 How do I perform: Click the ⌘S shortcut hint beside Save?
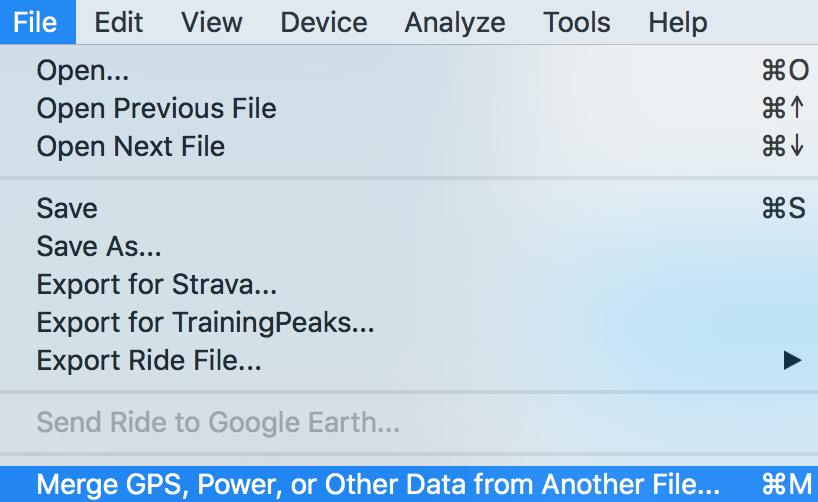point(783,208)
